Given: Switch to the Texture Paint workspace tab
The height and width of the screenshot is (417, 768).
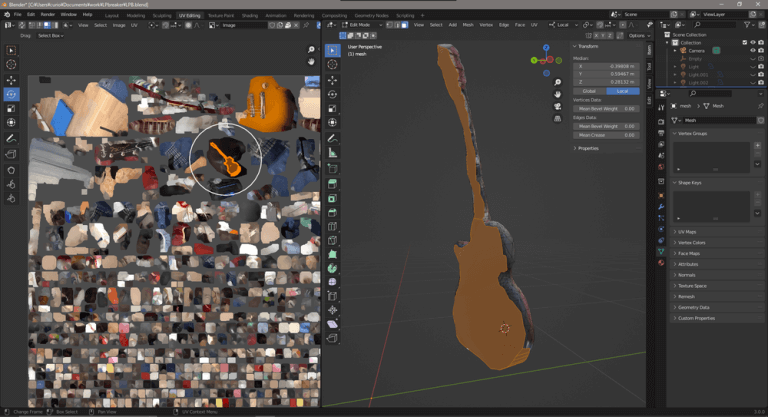Looking at the screenshot, I should [x=221, y=15].
